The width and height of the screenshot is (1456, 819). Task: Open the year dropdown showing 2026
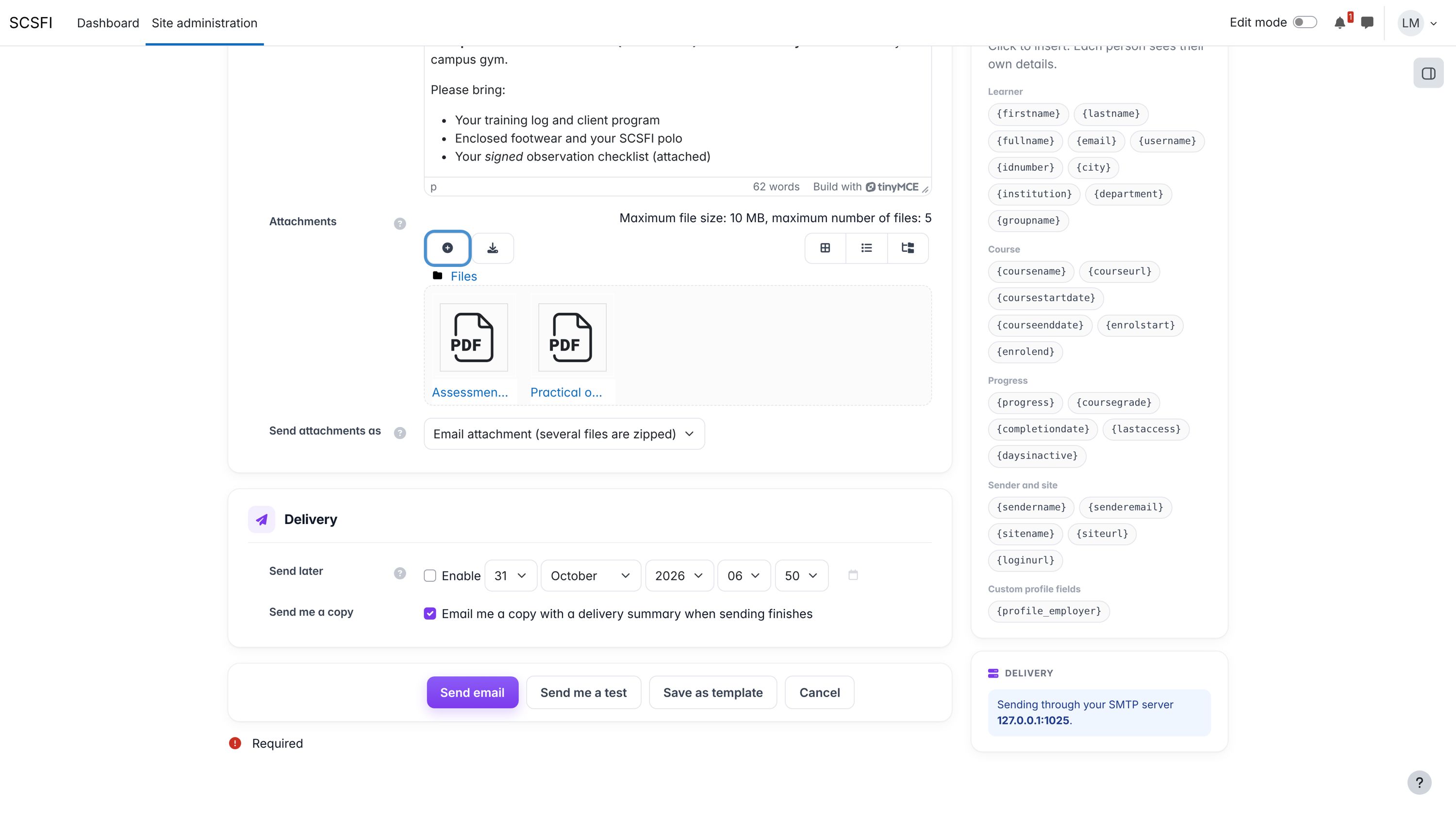[x=679, y=575]
